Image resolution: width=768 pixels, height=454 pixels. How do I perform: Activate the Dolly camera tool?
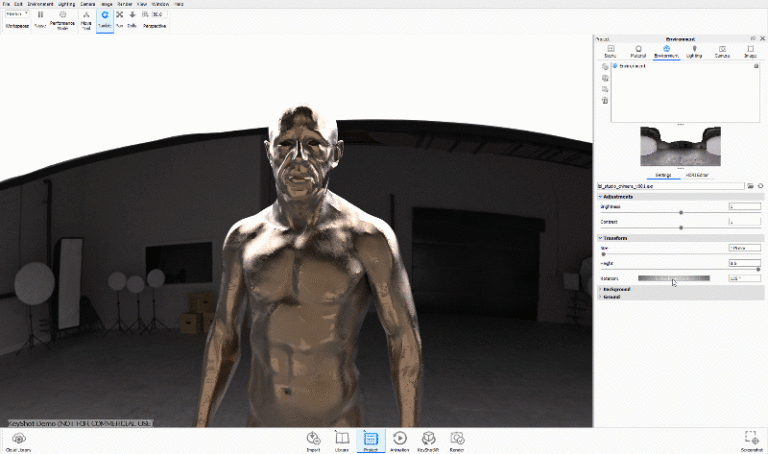[x=132, y=20]
